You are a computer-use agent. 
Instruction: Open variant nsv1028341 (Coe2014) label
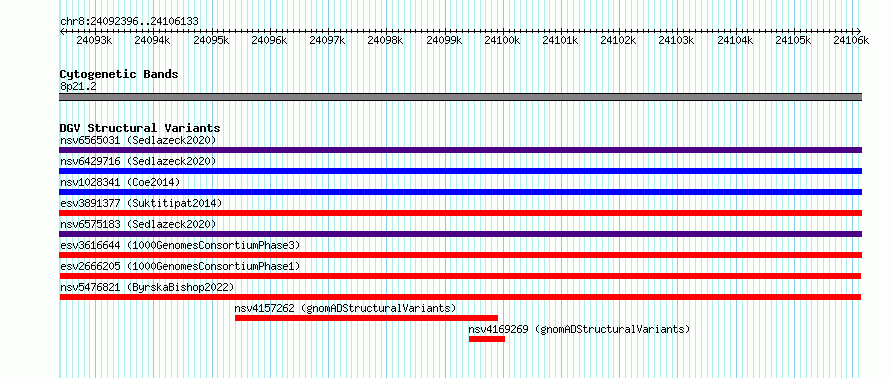120,182
